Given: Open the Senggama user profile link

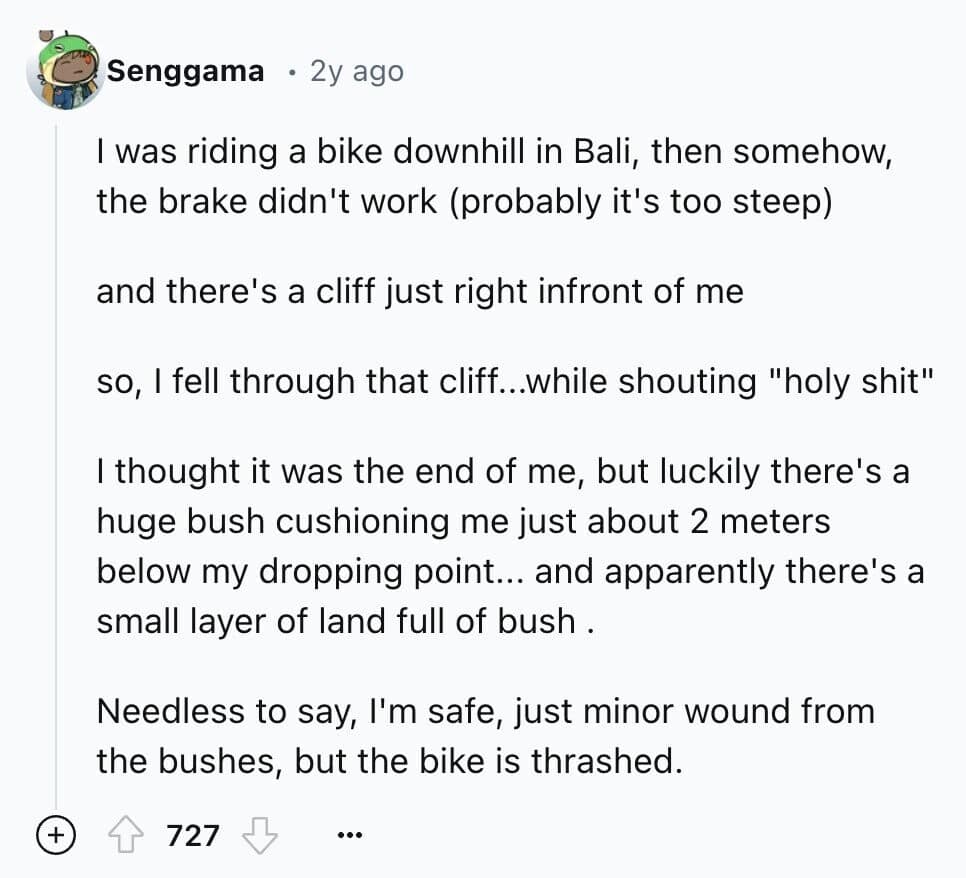Looking at the screenshot, I should tap(186, 71).
